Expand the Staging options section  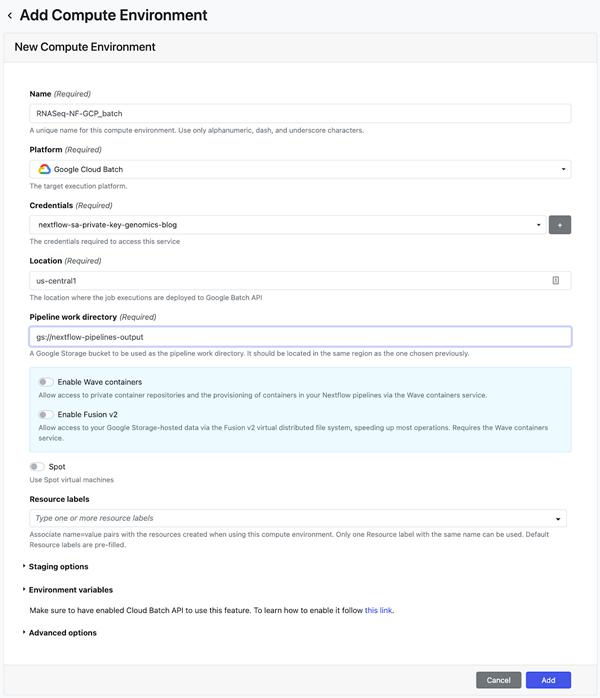pyautogui.click(x=58, y=566)
